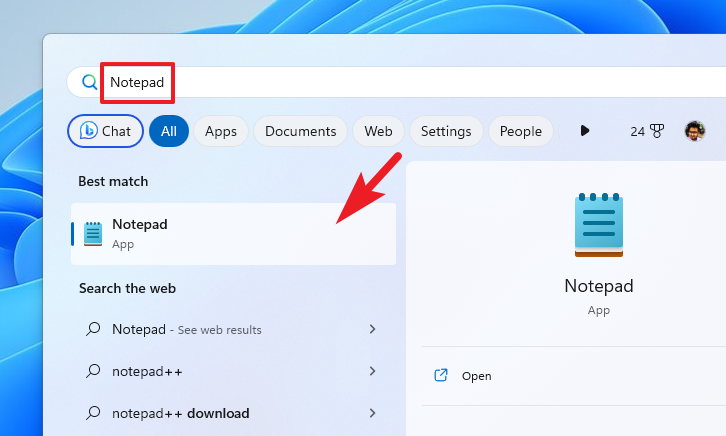Click the Open external-link icon
The height and width of the screenshot is (436, 726).
(x=441, y=375)
